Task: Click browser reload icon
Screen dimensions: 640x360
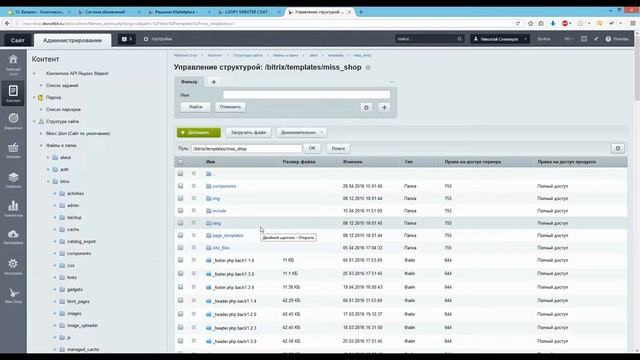Action: coord(518,23)
